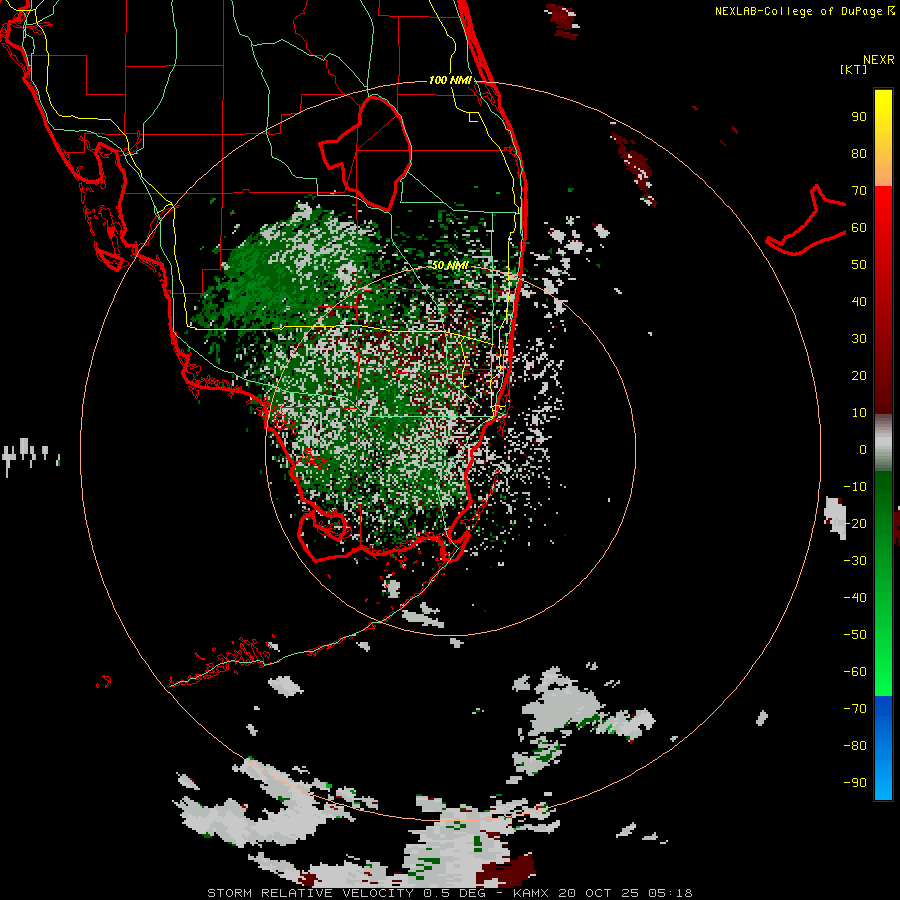Image resolution: width=900 pixels, height=900 pixels.
Task: Click the 100 NMI range ring label
Action: tap(450, 80)
